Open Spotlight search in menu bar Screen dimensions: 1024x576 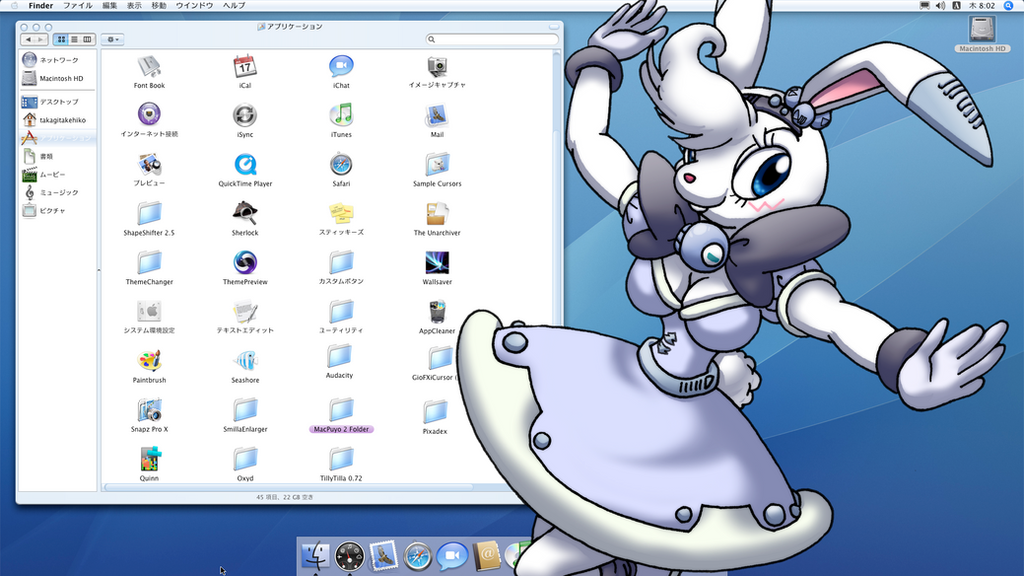tap(1008, 5)
